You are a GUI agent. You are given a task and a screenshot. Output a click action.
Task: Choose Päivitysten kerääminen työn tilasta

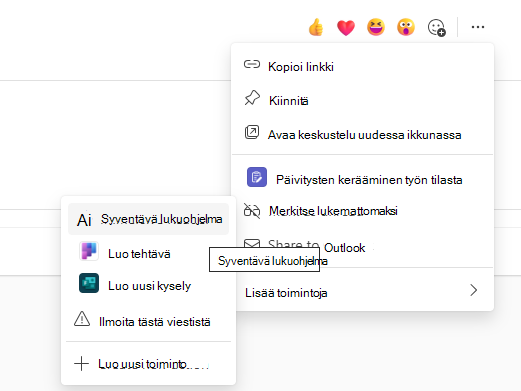[362, 179]
